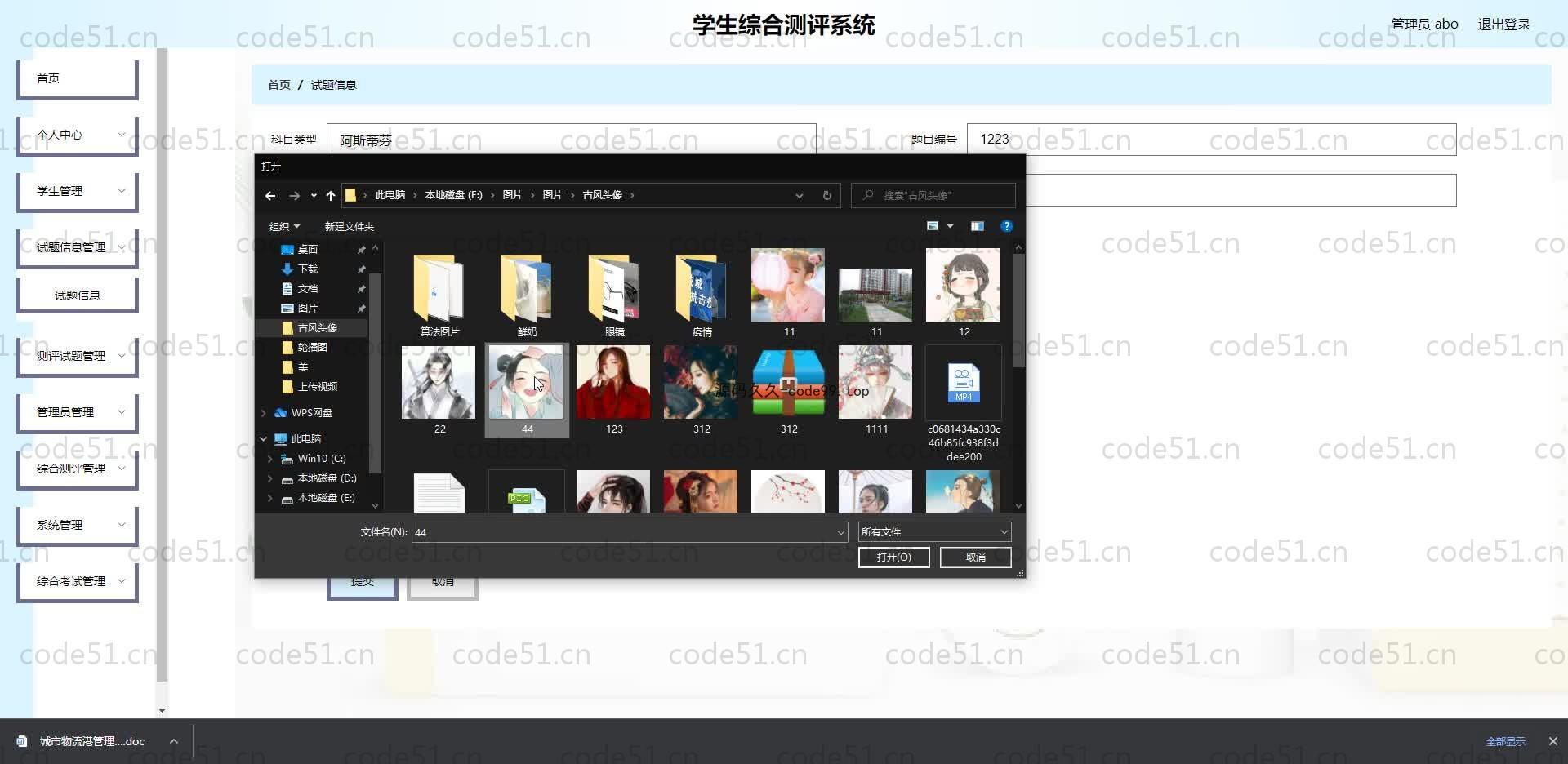The width and height of the screenshot is (1568, 764).
Task: Go up one folder level
Action: coord(330,196)
